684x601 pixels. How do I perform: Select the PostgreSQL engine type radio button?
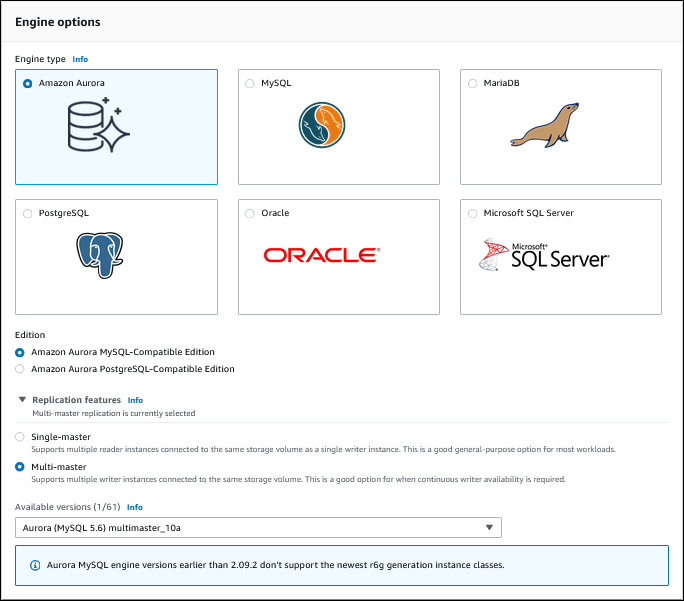(x=27, y=213)
